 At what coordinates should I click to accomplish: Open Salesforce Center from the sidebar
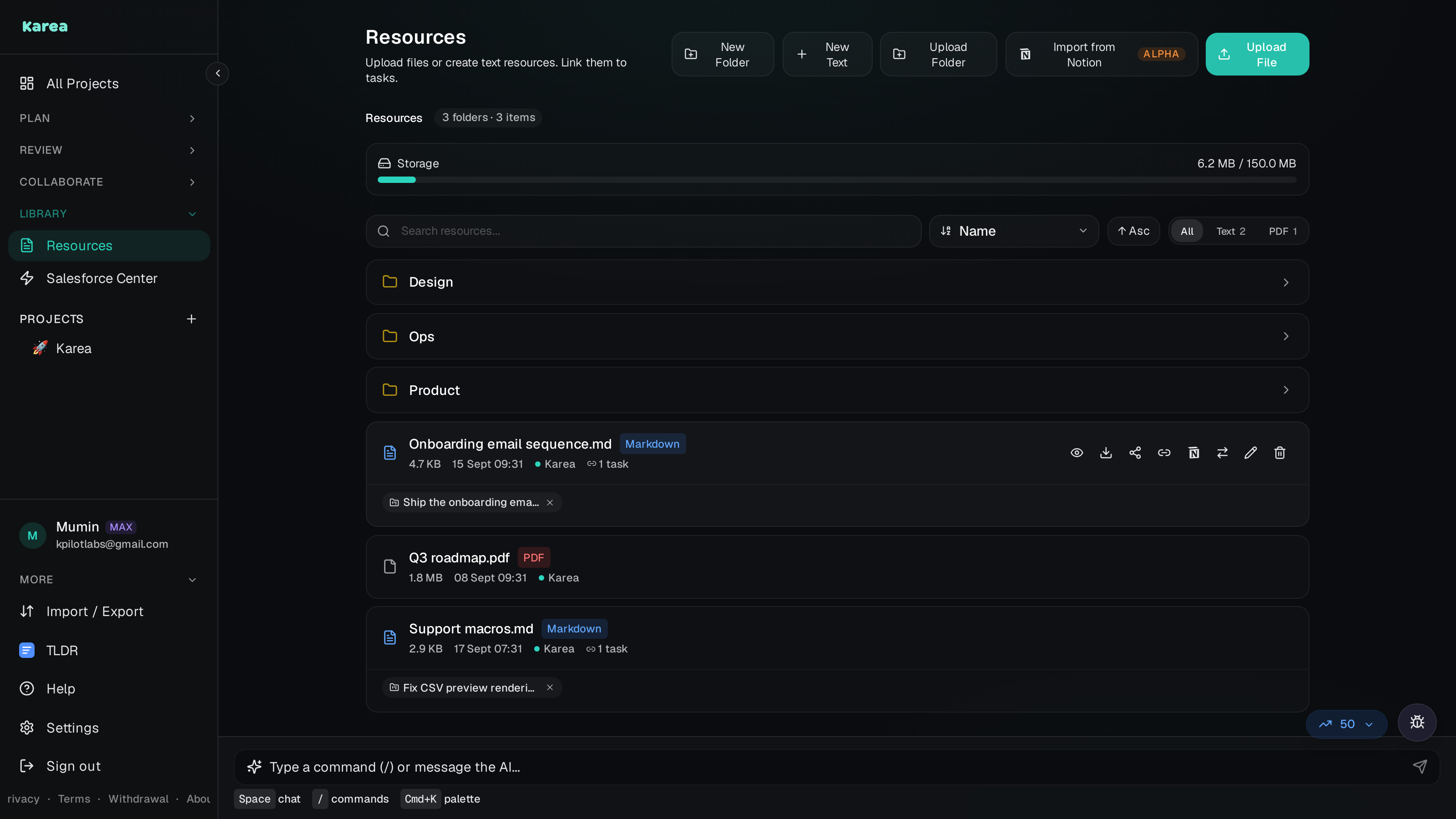point(109,278)
